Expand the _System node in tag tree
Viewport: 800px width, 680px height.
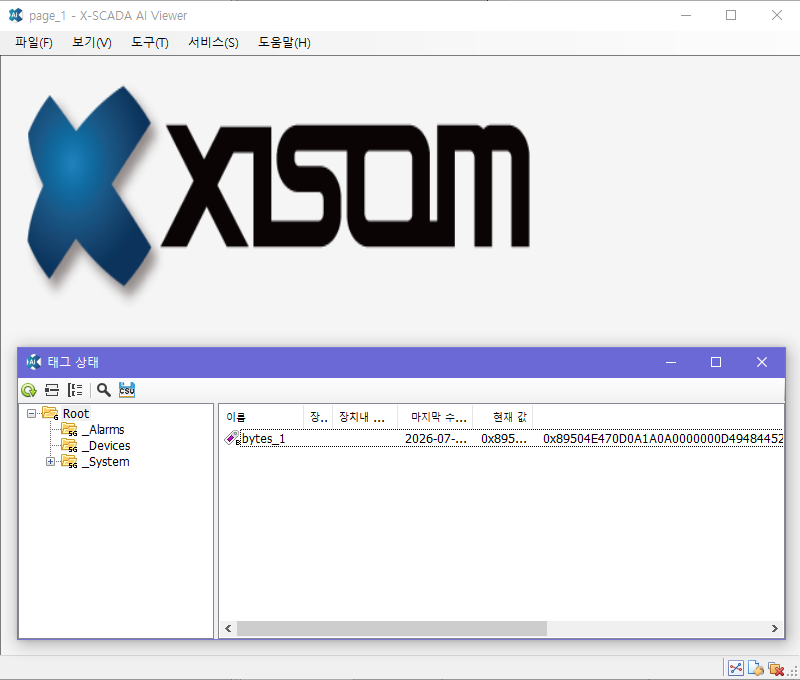[50, 462]
